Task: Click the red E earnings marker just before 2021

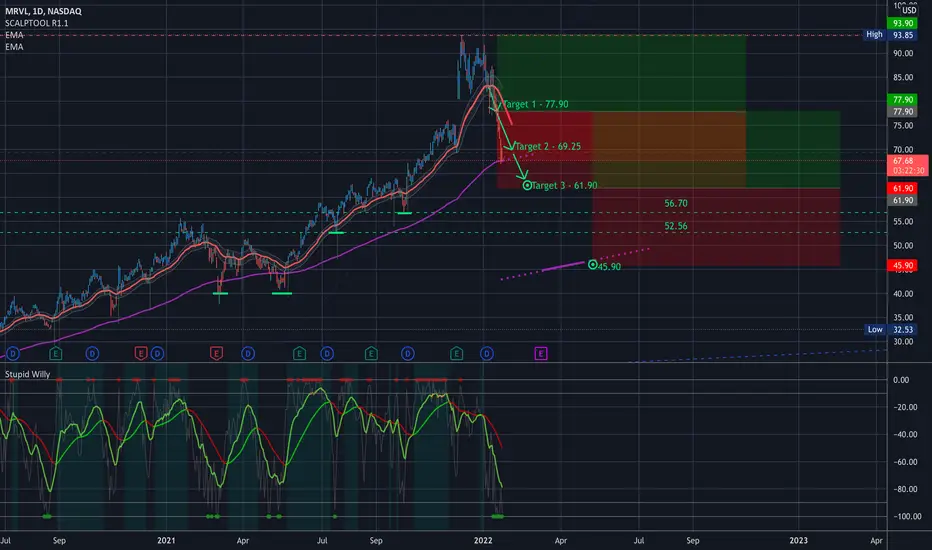Action: (x=140, y=354)
